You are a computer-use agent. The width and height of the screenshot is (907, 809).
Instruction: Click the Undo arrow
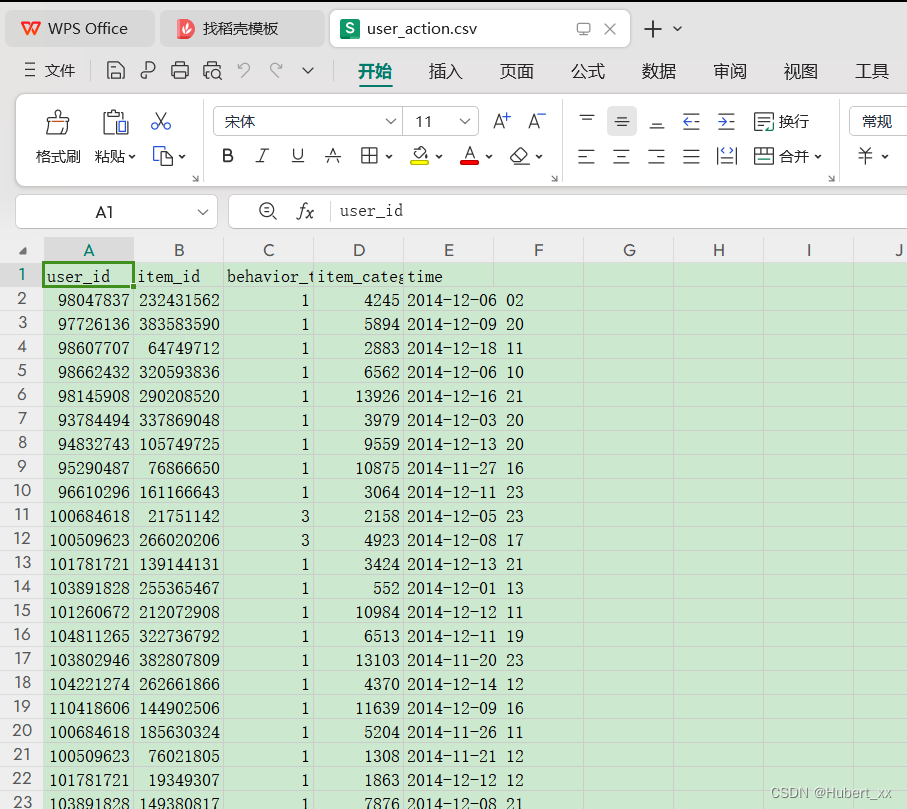[x=244, y=71]
